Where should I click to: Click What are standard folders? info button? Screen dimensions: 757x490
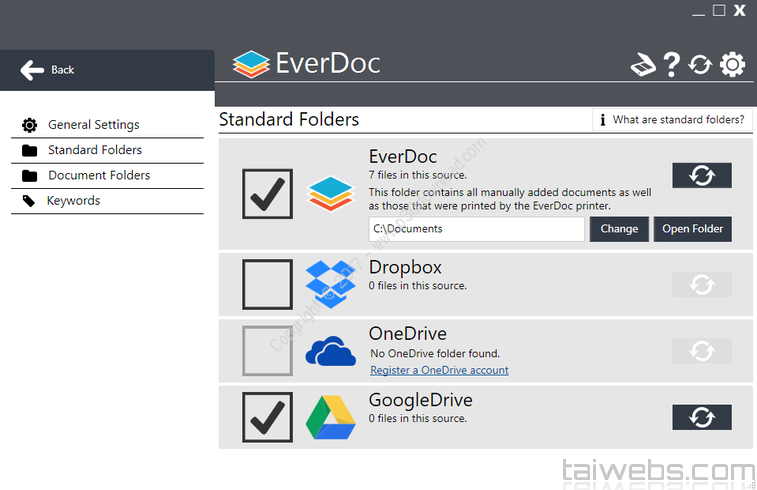(x=672, y=120)
